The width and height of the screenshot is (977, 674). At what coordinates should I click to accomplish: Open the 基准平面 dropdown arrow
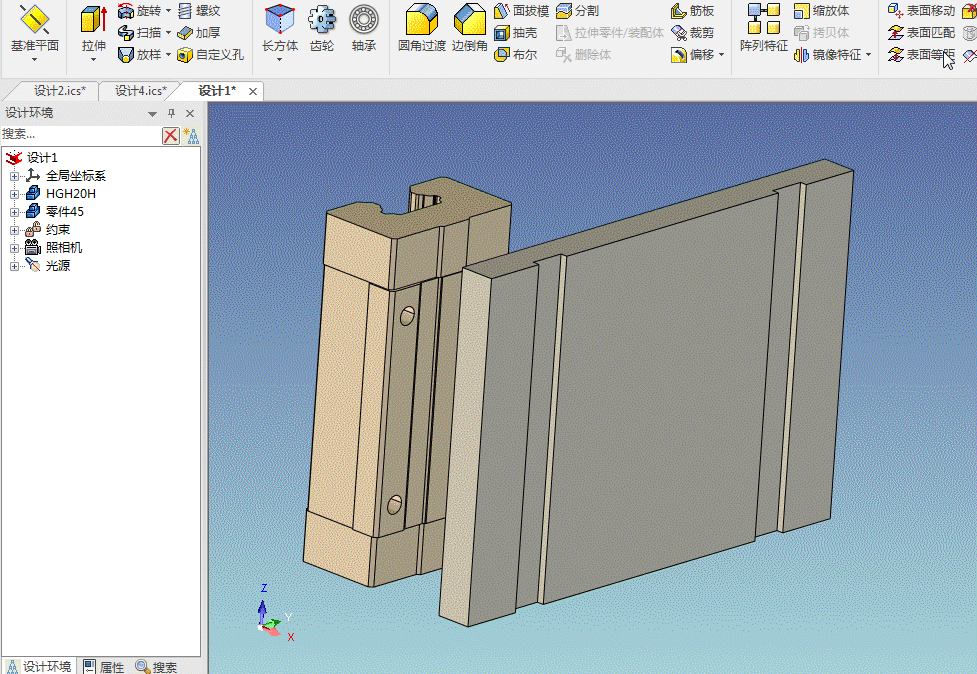pyautogui.click(x=35, y=59)
